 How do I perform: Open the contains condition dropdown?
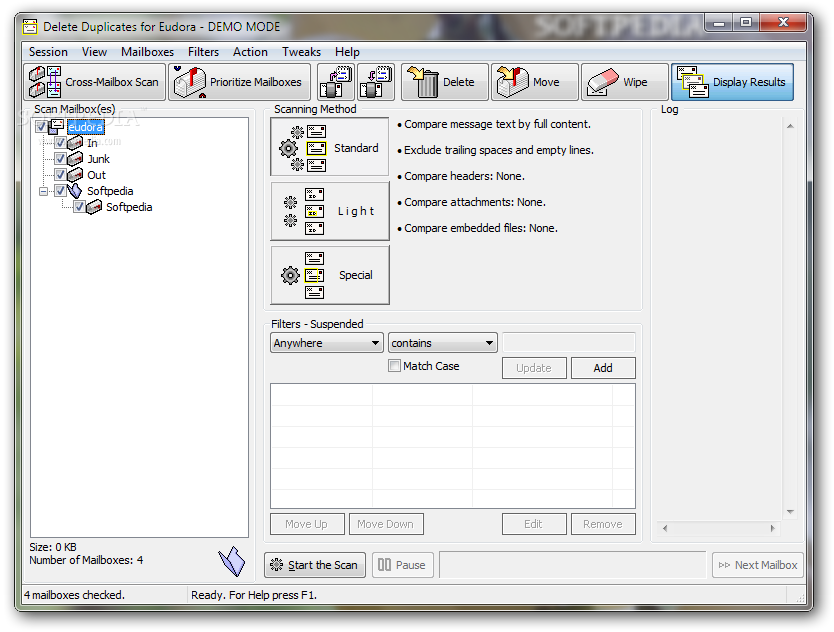pos(443,343)
